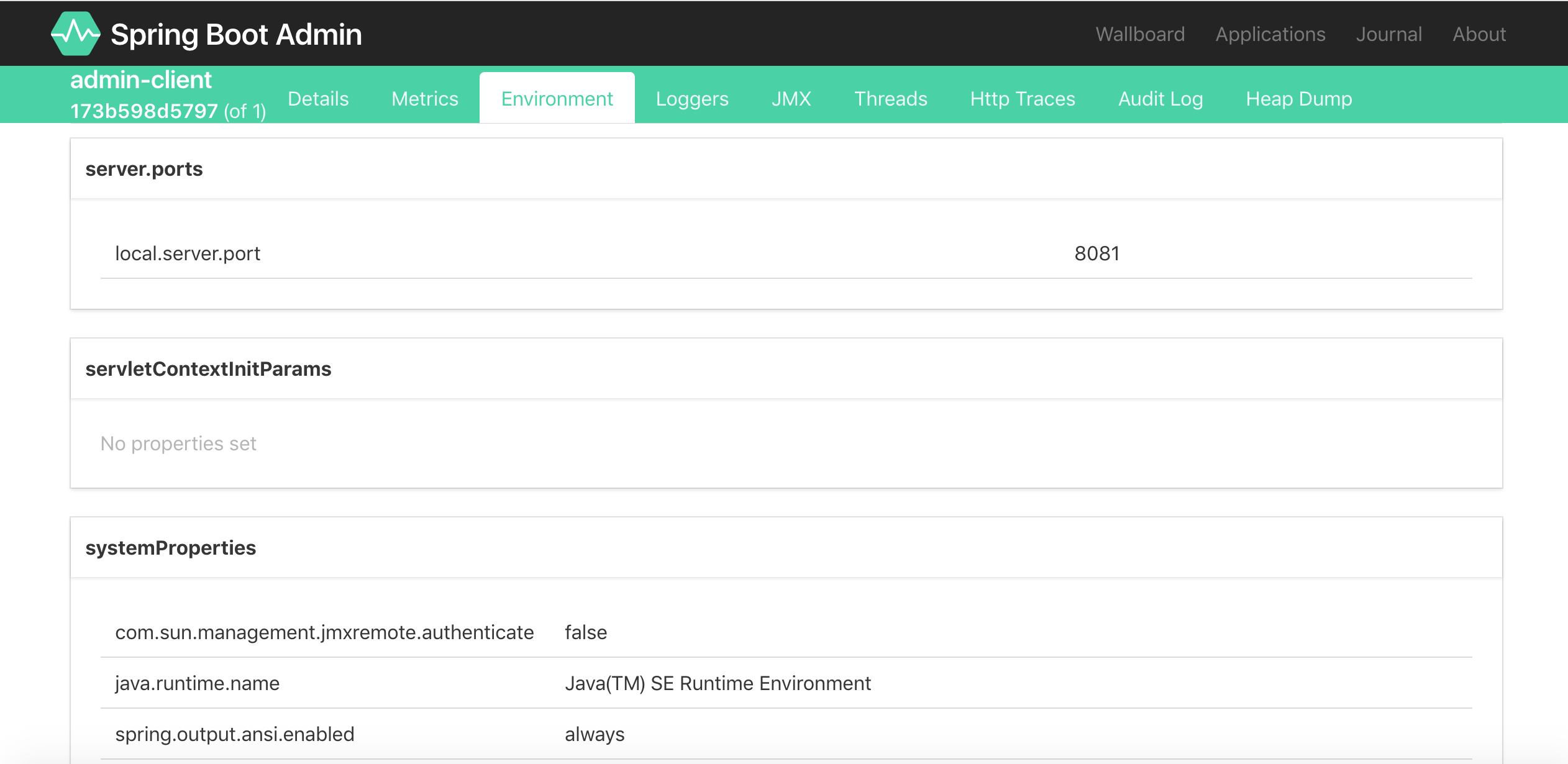Click the 'always' value

pos(595,734)
